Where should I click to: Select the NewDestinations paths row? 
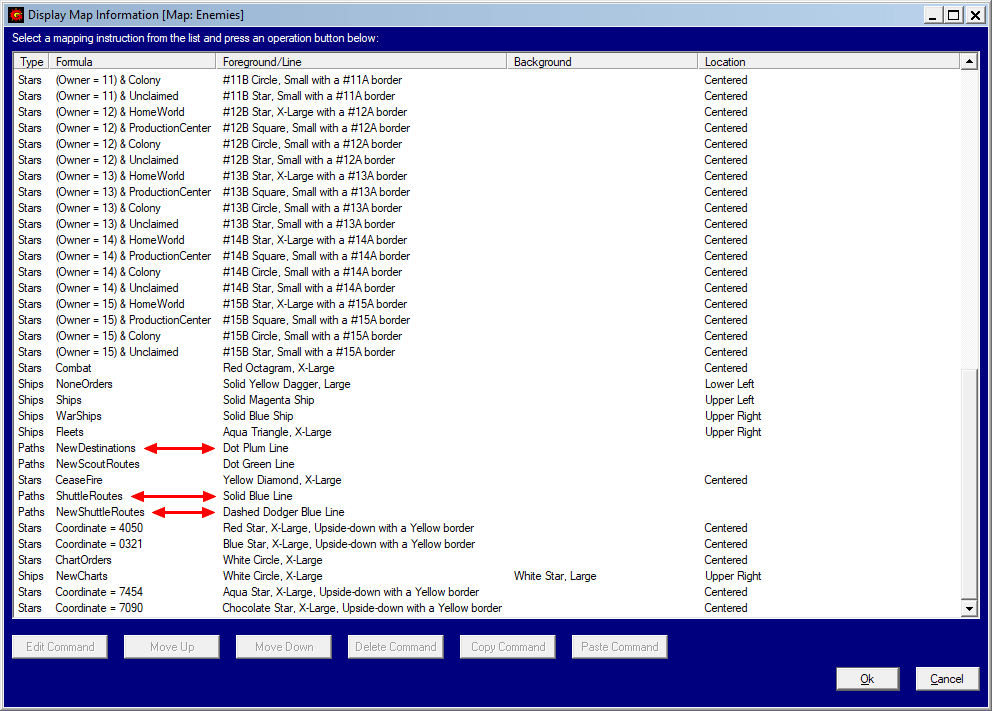pos(95,448)
